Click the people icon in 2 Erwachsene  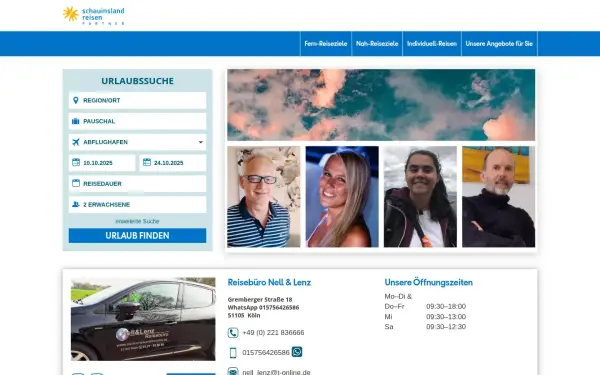click(76, 204)
